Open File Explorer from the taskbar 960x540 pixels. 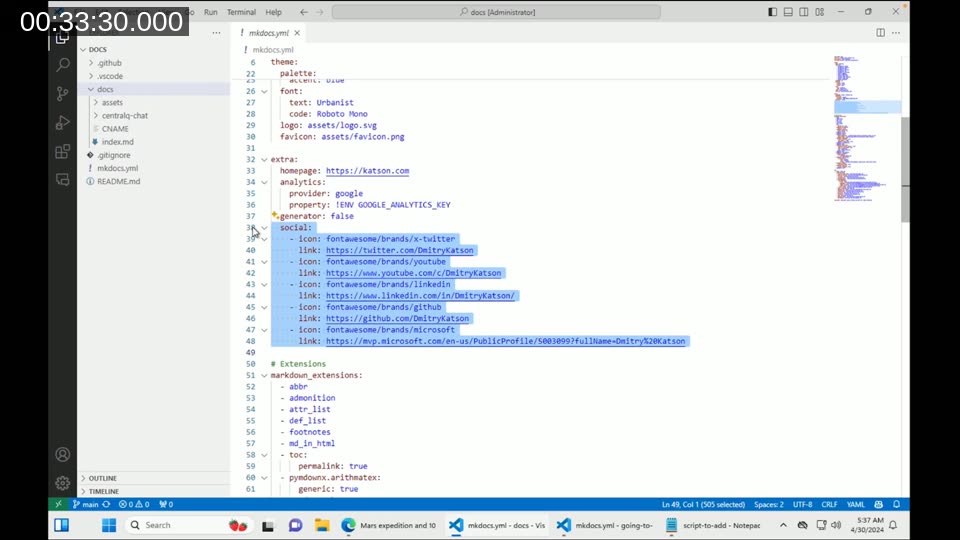point(322,525)
